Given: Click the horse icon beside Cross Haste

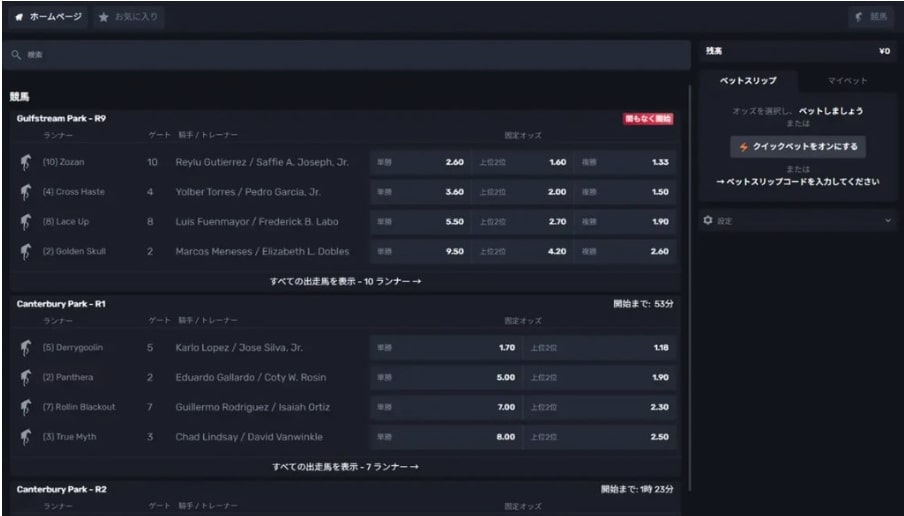Looking at the screenshot, I should 25,192.
